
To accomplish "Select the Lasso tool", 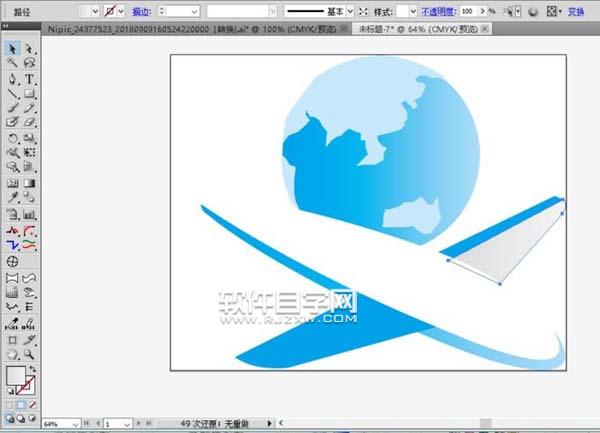I will [x=29, y=62].
